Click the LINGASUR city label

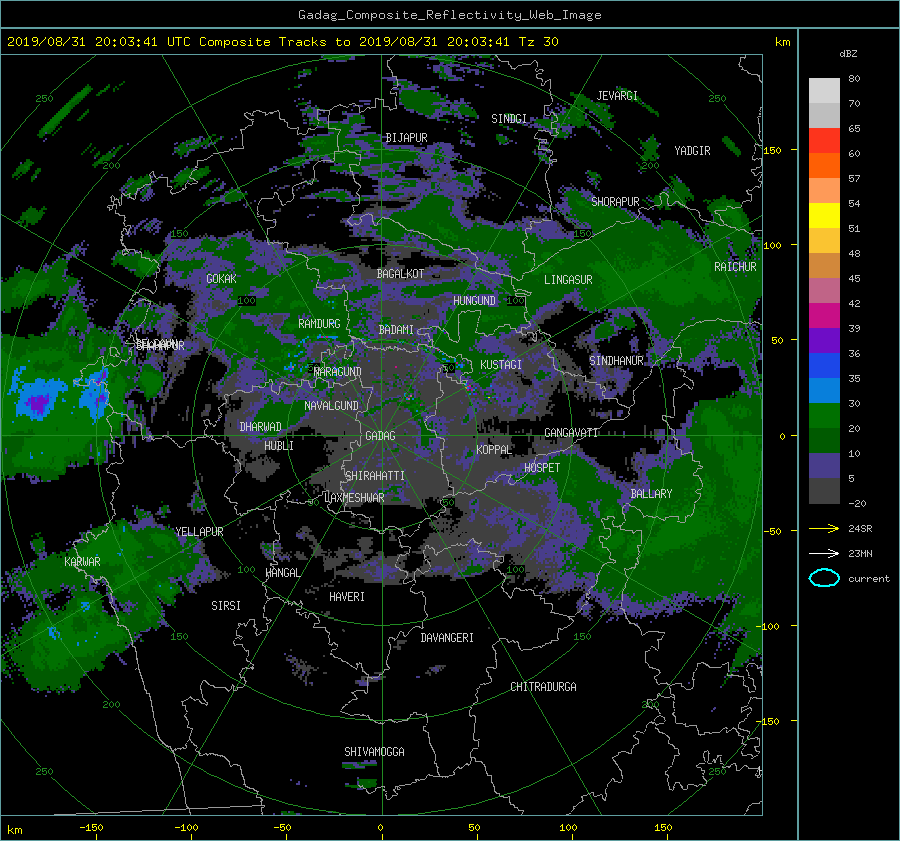(568, 280)
